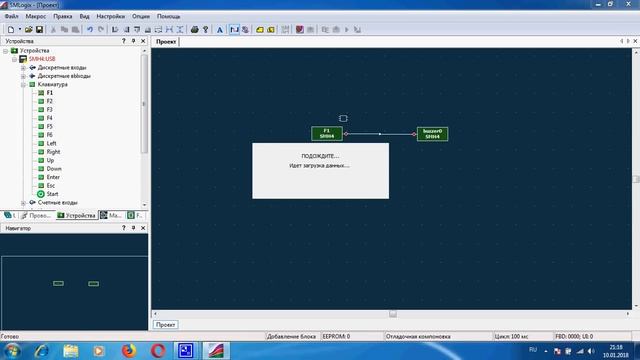The width and height of the screenshot is (640, 360).
Task: Toggle pin on the Навигатор panel
Action: point(133,228)
